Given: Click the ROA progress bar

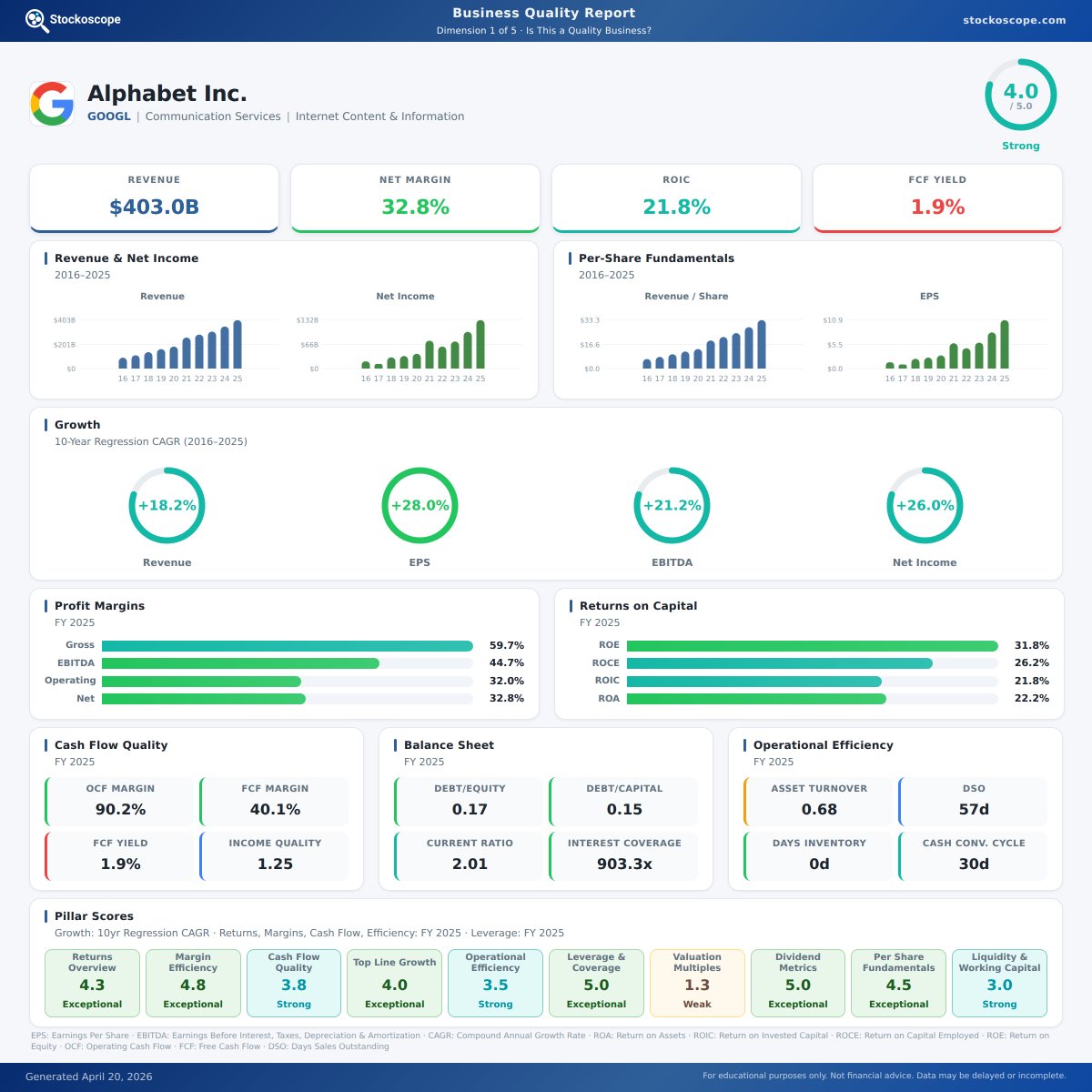Looking at the screenshot, I should tap(813, 699).
